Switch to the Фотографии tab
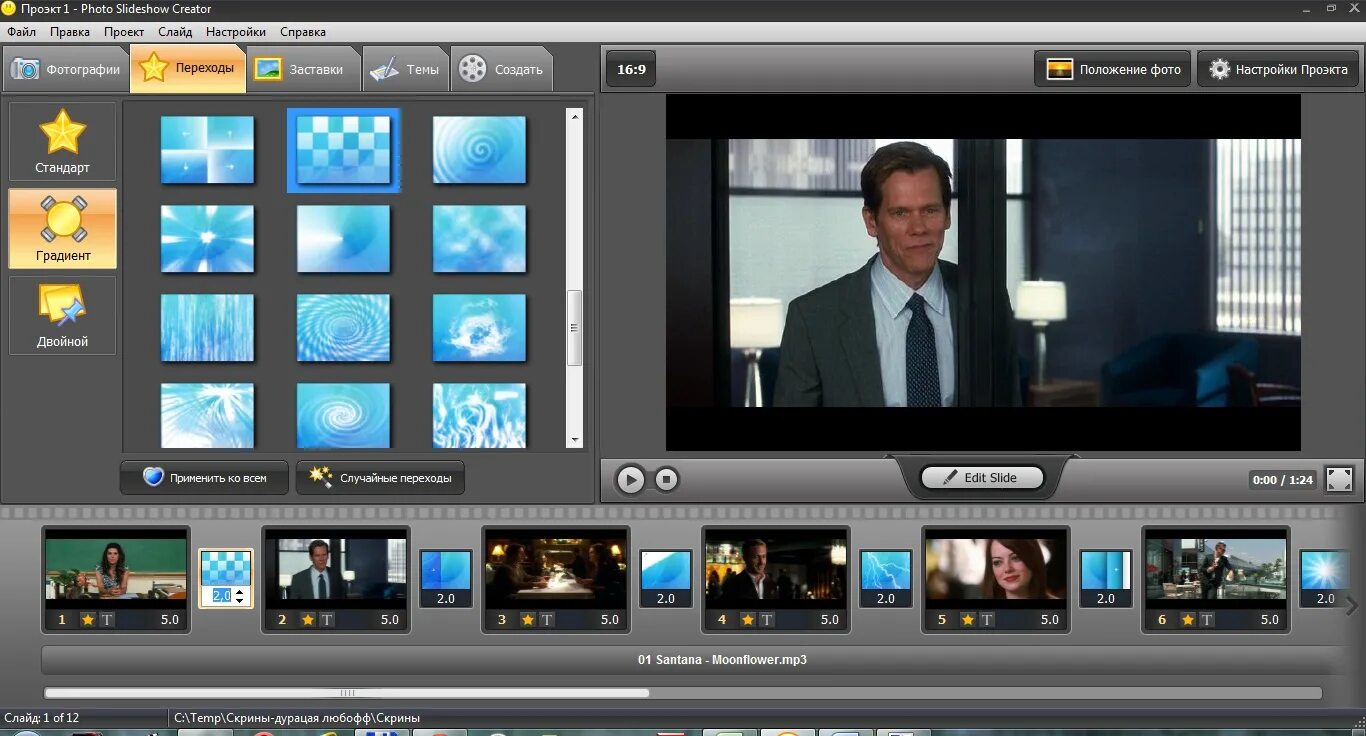1366x736 pixels. click(66, 69)
